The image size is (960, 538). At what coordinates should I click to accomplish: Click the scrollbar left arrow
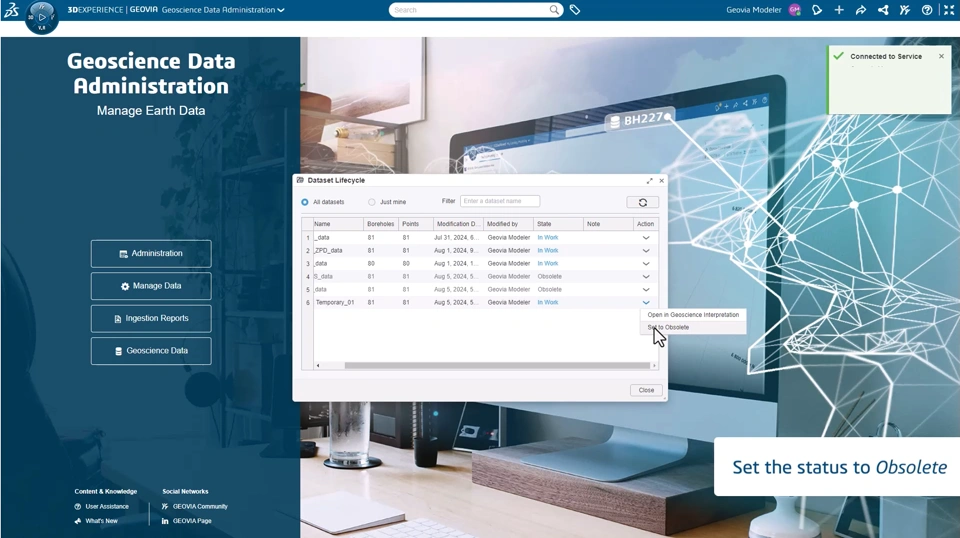tap(318, 365)
